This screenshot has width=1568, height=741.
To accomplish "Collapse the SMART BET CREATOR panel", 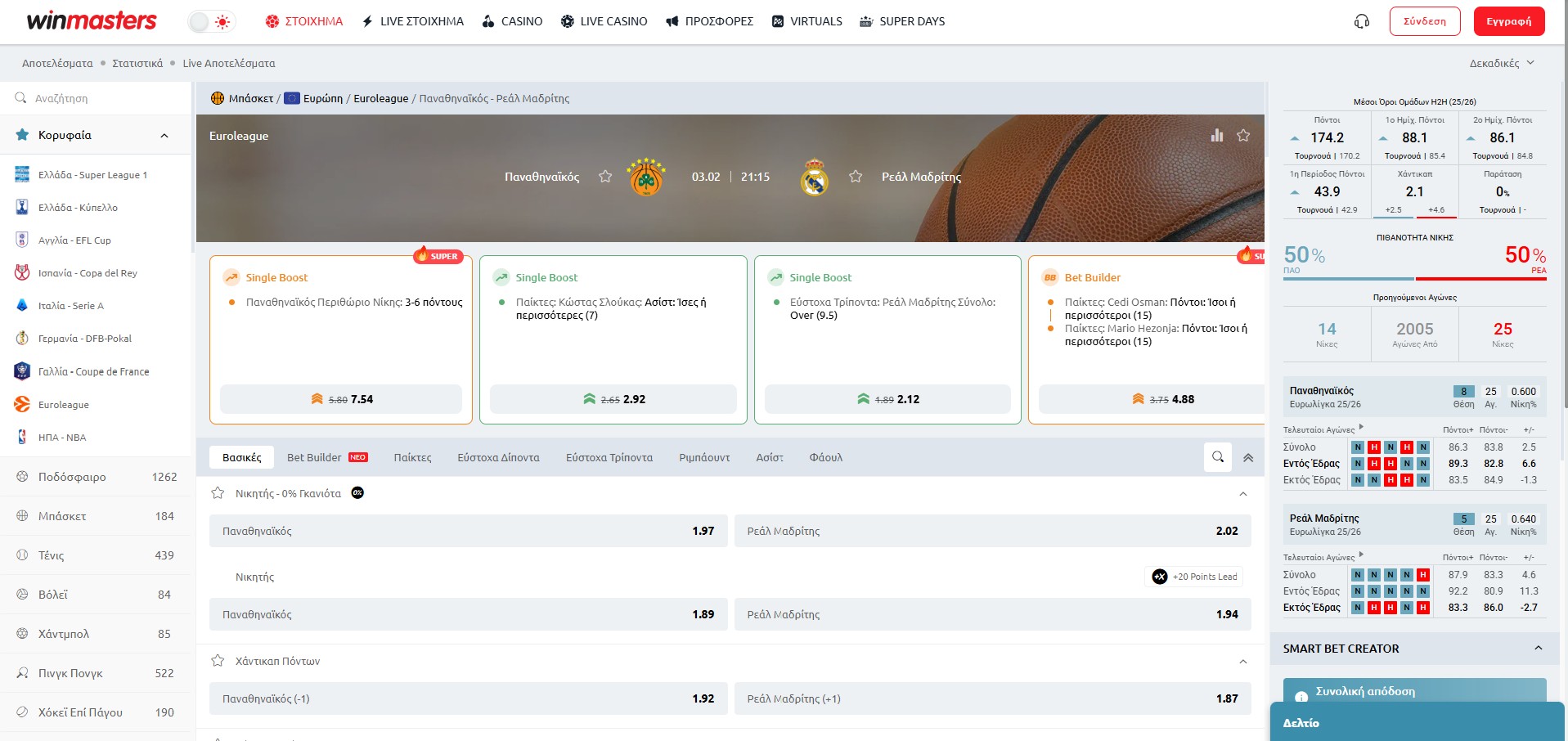I will (1538, 649).
